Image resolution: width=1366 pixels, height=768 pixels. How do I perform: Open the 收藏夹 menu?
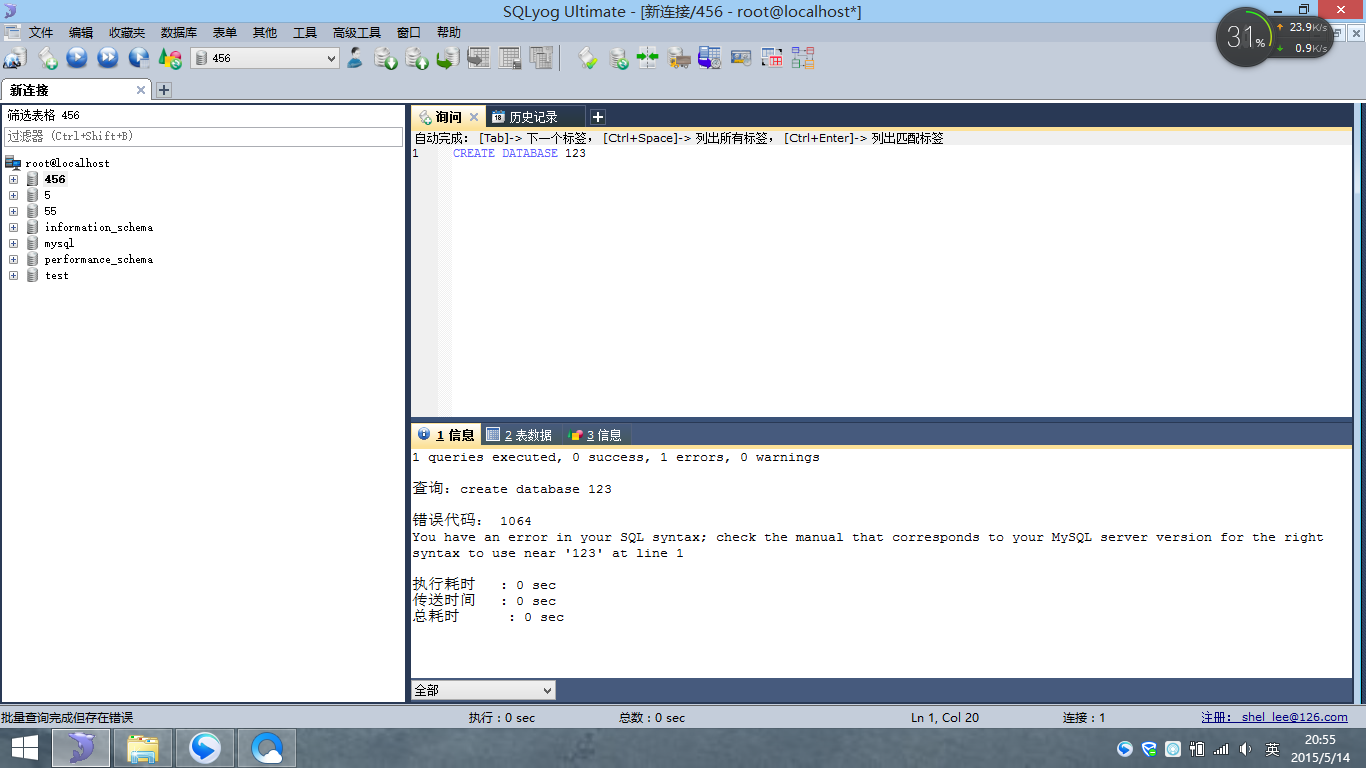tap(127, 33)
